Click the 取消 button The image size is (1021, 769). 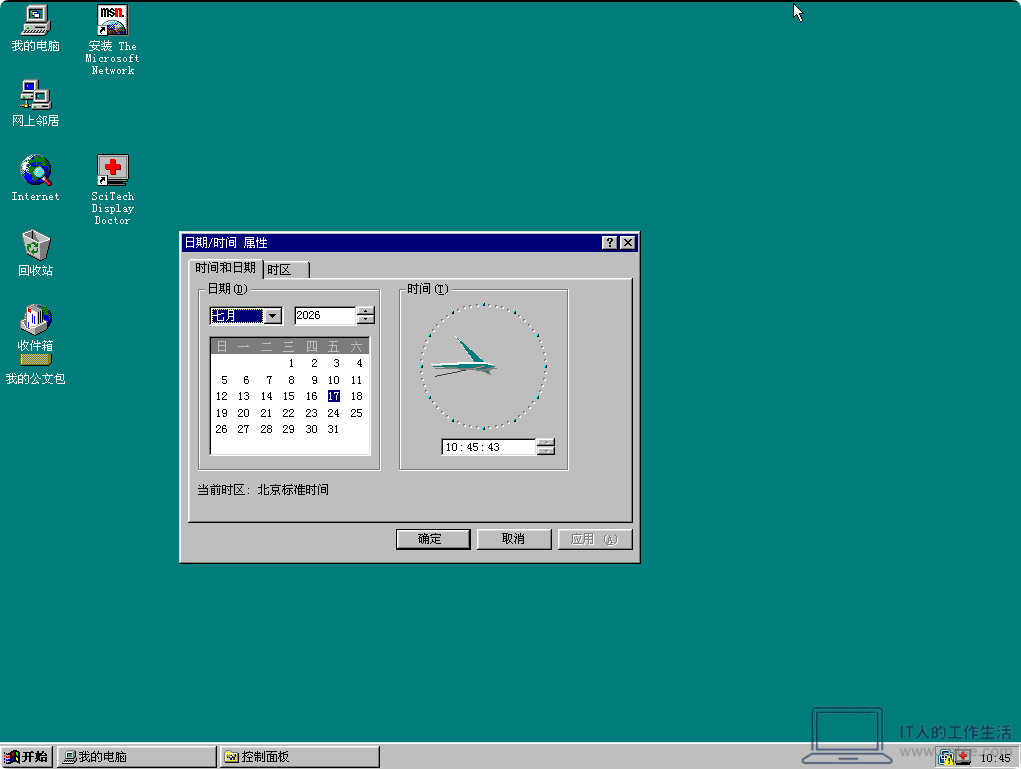(514, 539)
